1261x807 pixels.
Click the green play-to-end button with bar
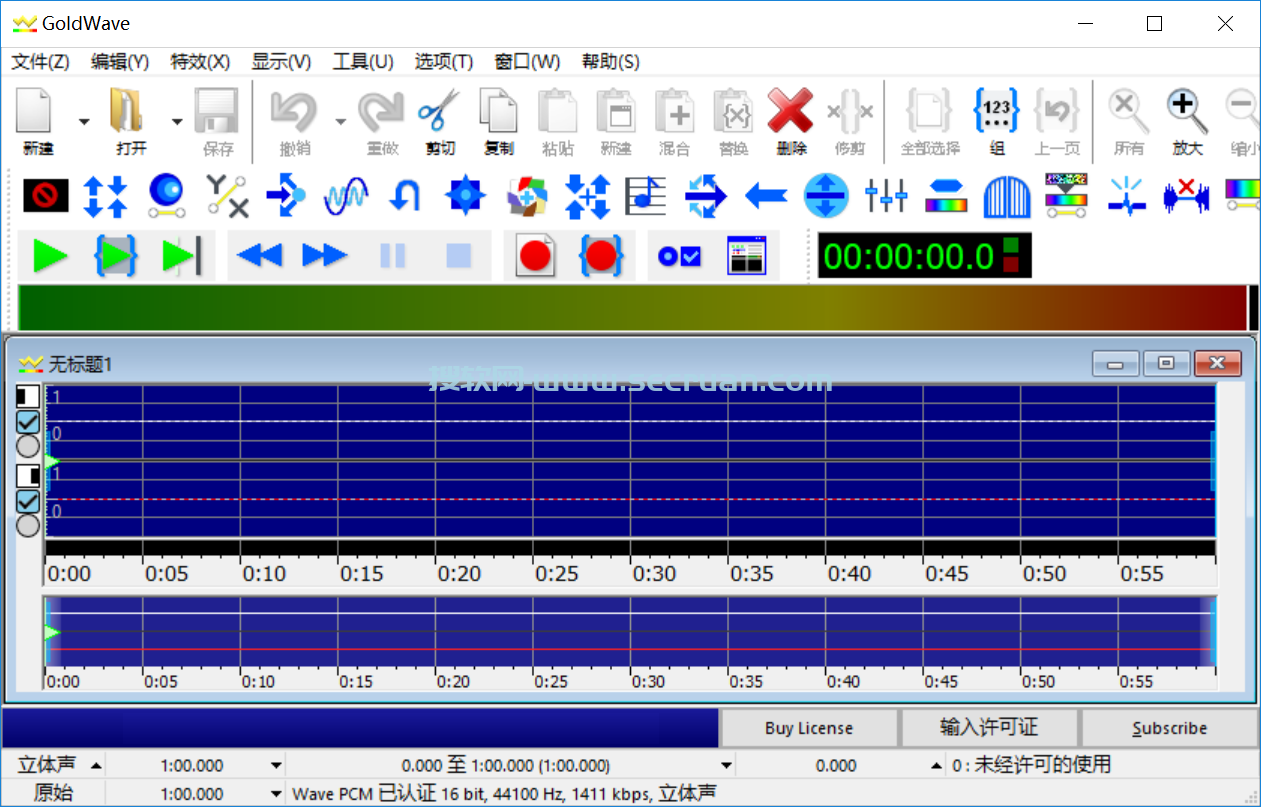coord(181,256)
